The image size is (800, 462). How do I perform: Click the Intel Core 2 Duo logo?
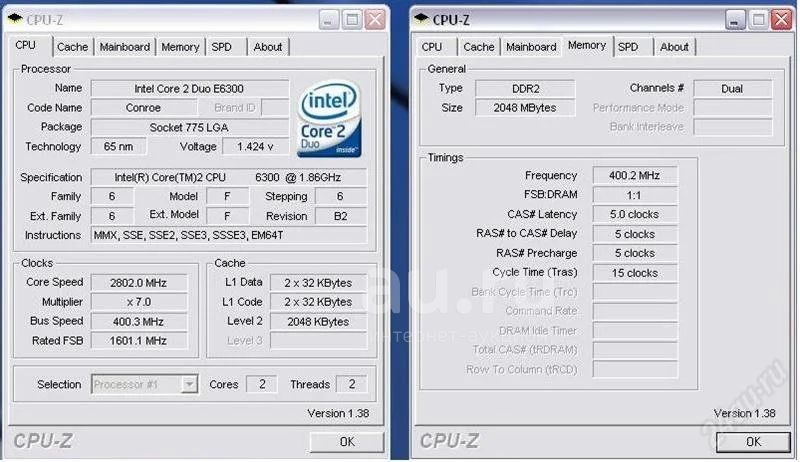330,119
